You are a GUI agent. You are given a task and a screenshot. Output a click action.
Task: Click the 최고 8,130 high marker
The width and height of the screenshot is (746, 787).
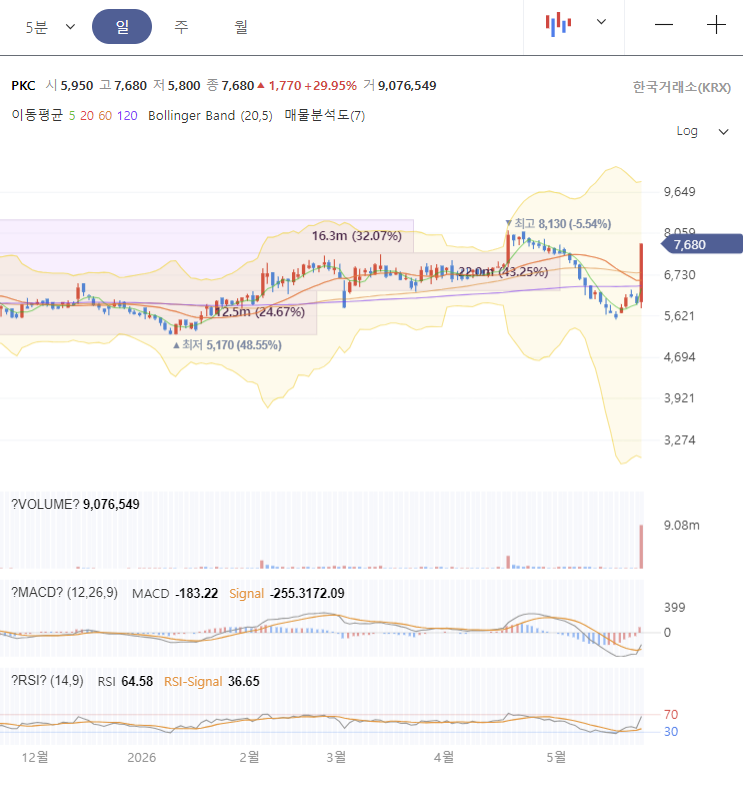(x=558, y=224)
